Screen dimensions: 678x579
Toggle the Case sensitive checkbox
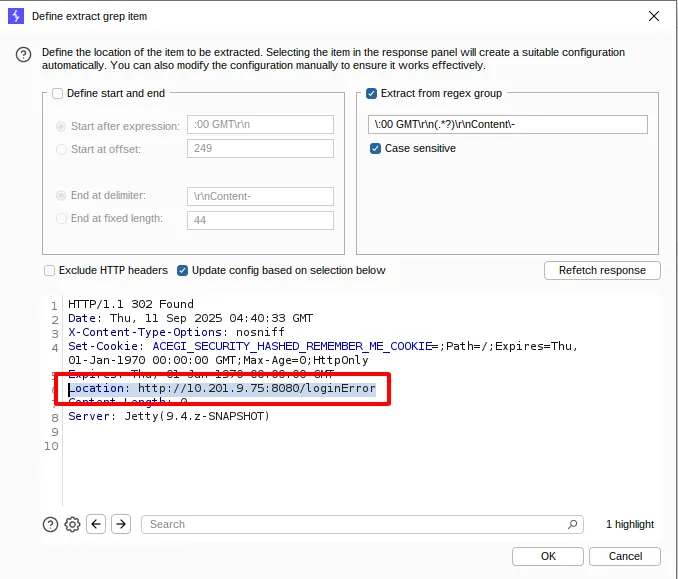click(376, 148)
